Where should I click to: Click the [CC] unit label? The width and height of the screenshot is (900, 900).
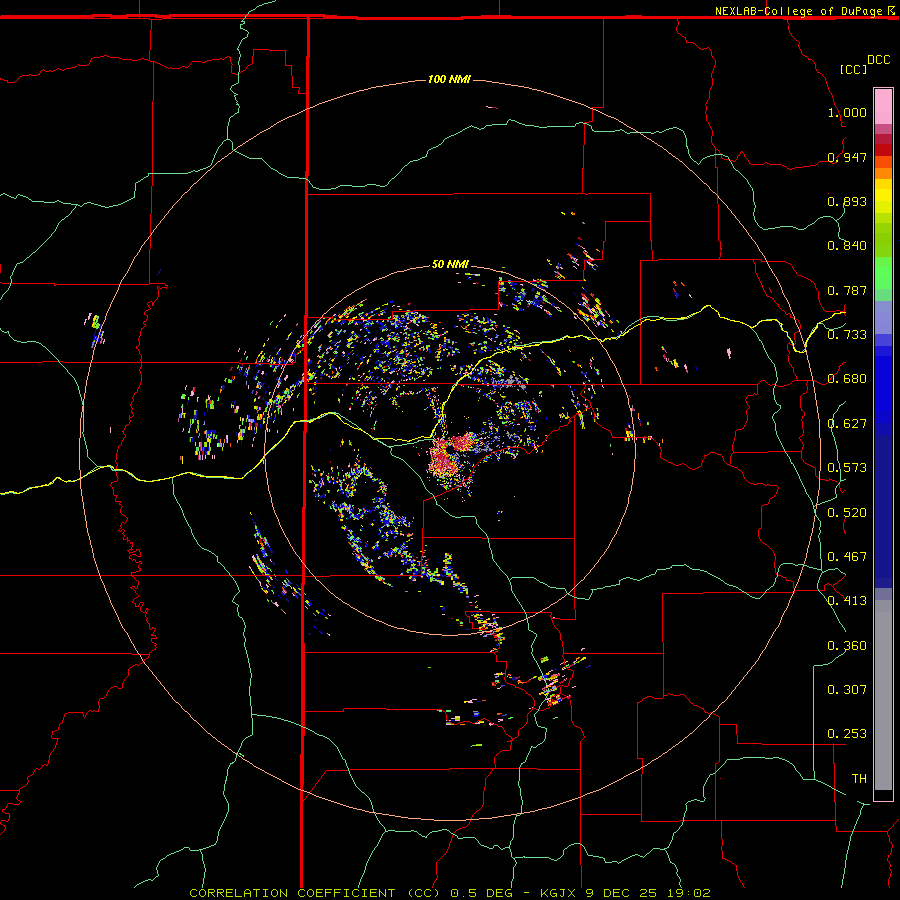pyautogui.click(x=853, y=69)
